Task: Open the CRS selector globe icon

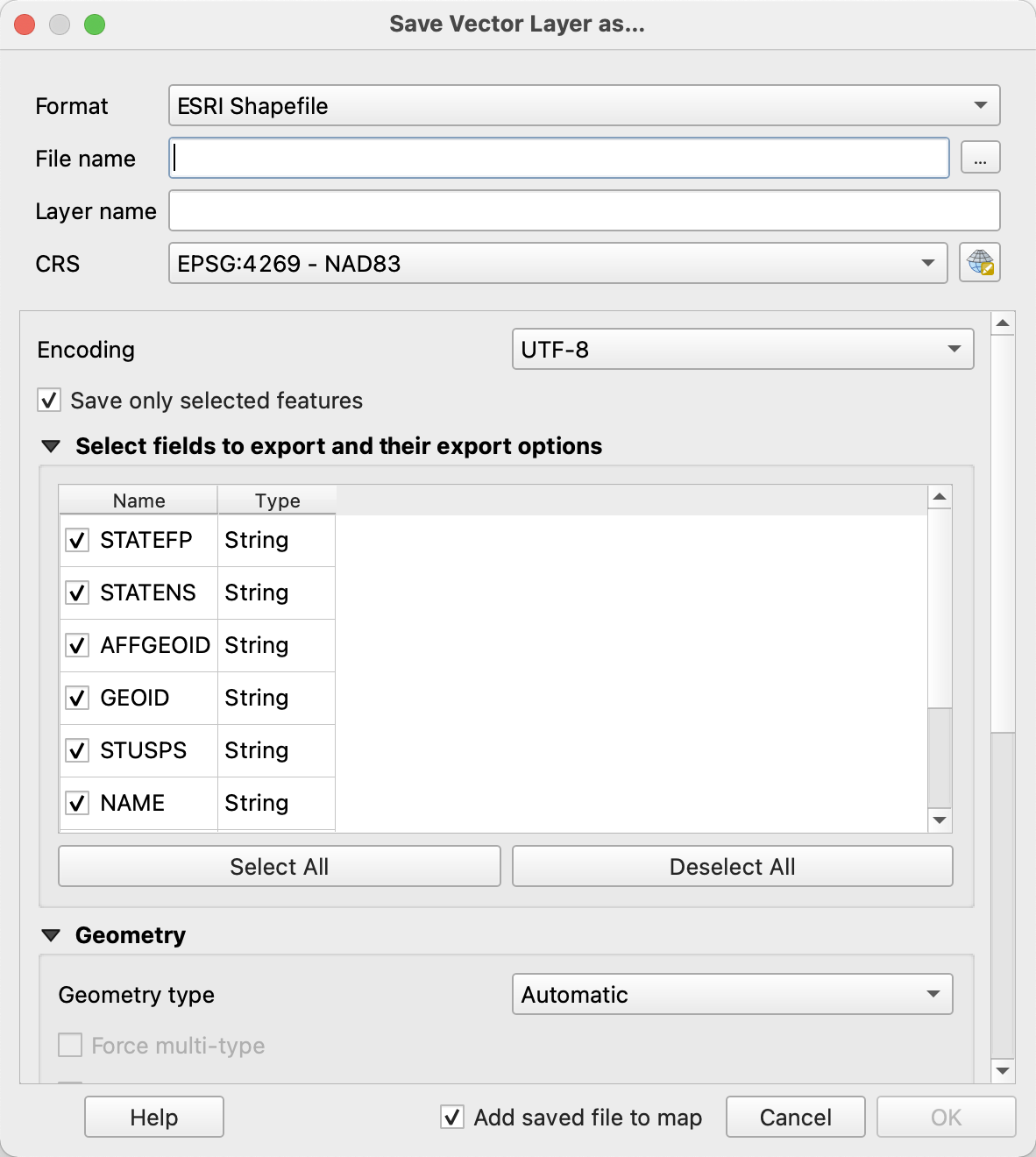Action: (980, 263)
